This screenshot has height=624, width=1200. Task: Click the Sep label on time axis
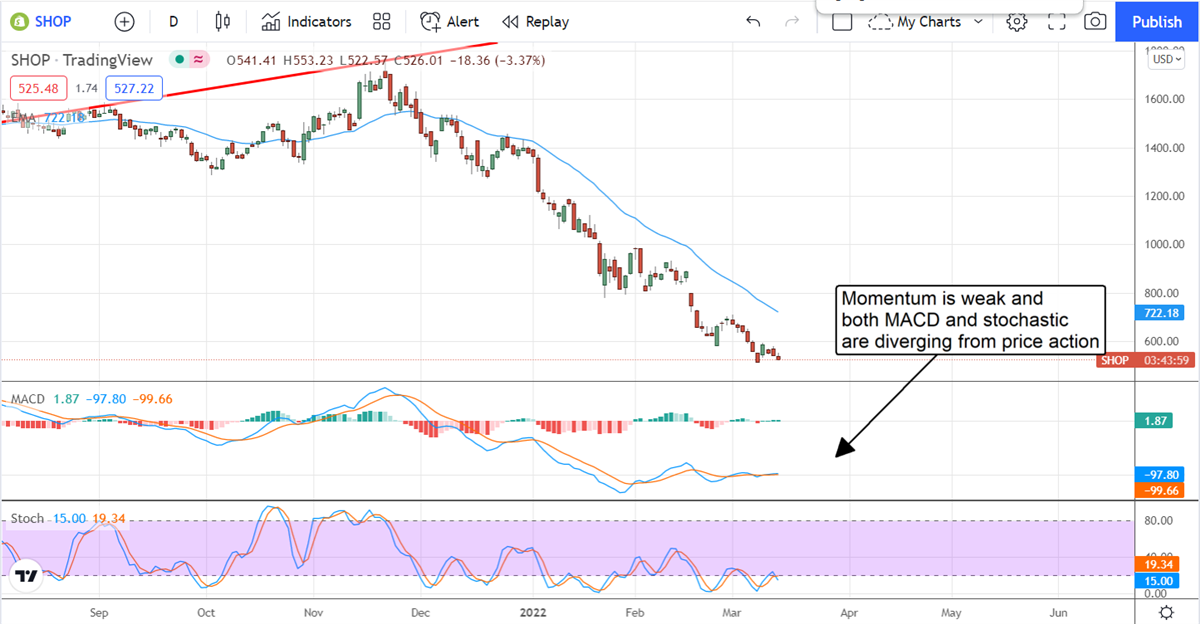(98, 612)
